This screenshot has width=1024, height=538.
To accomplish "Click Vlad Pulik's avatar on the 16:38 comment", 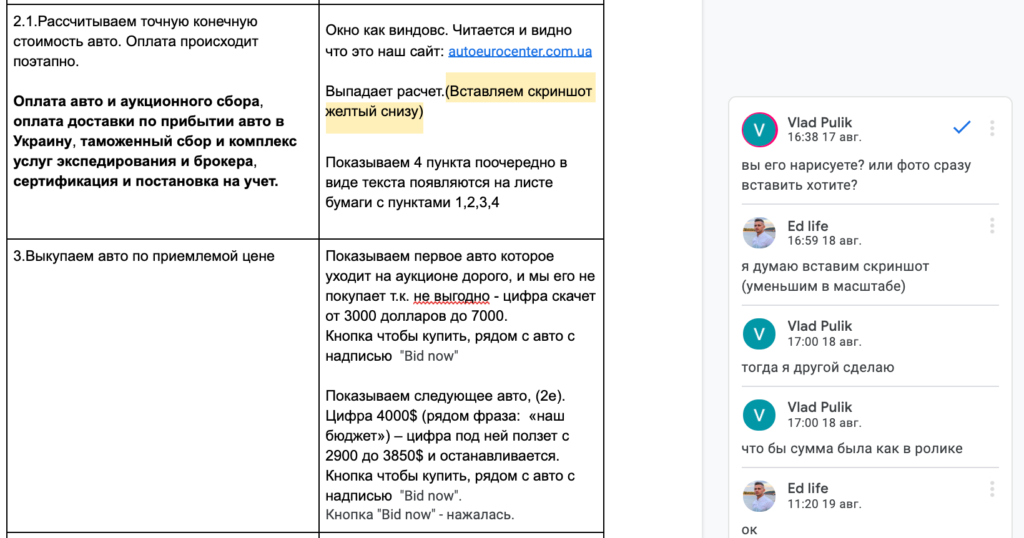I will 759,129.
